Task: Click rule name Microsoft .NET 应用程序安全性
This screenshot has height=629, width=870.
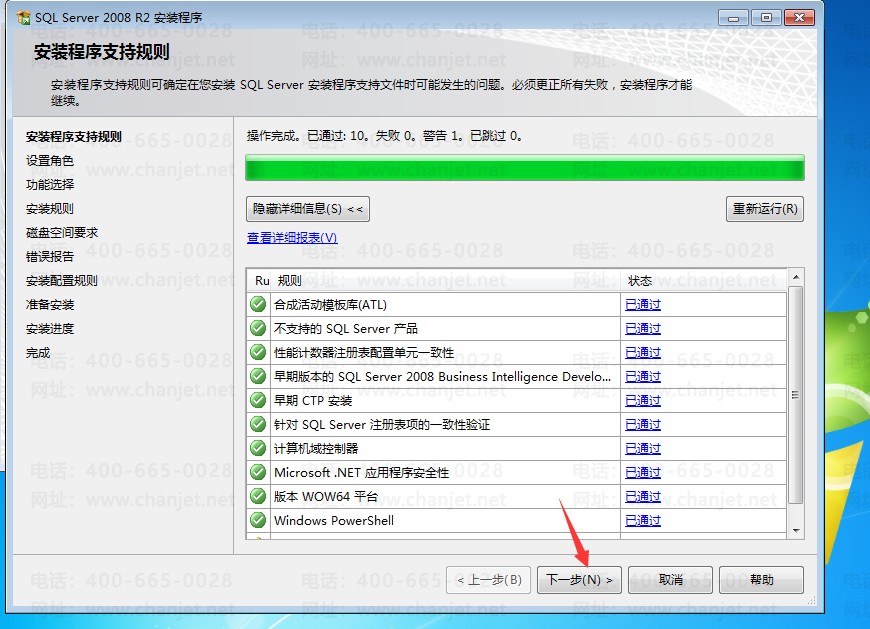Action: click(x=361, y=473)
